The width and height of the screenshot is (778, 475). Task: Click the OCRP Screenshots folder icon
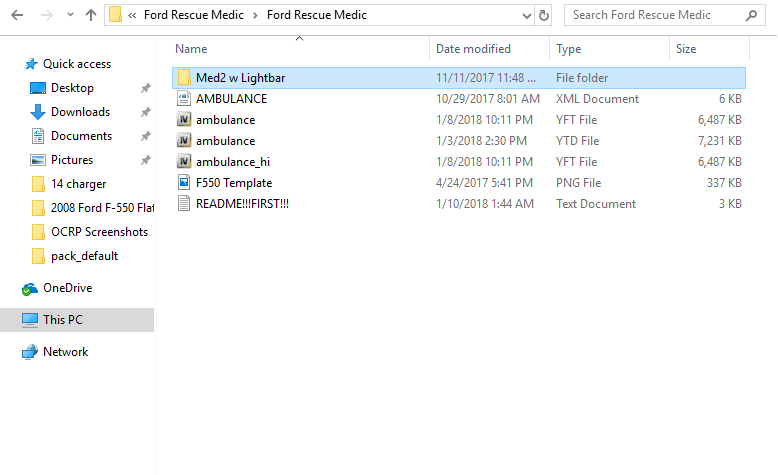(38, 232)
